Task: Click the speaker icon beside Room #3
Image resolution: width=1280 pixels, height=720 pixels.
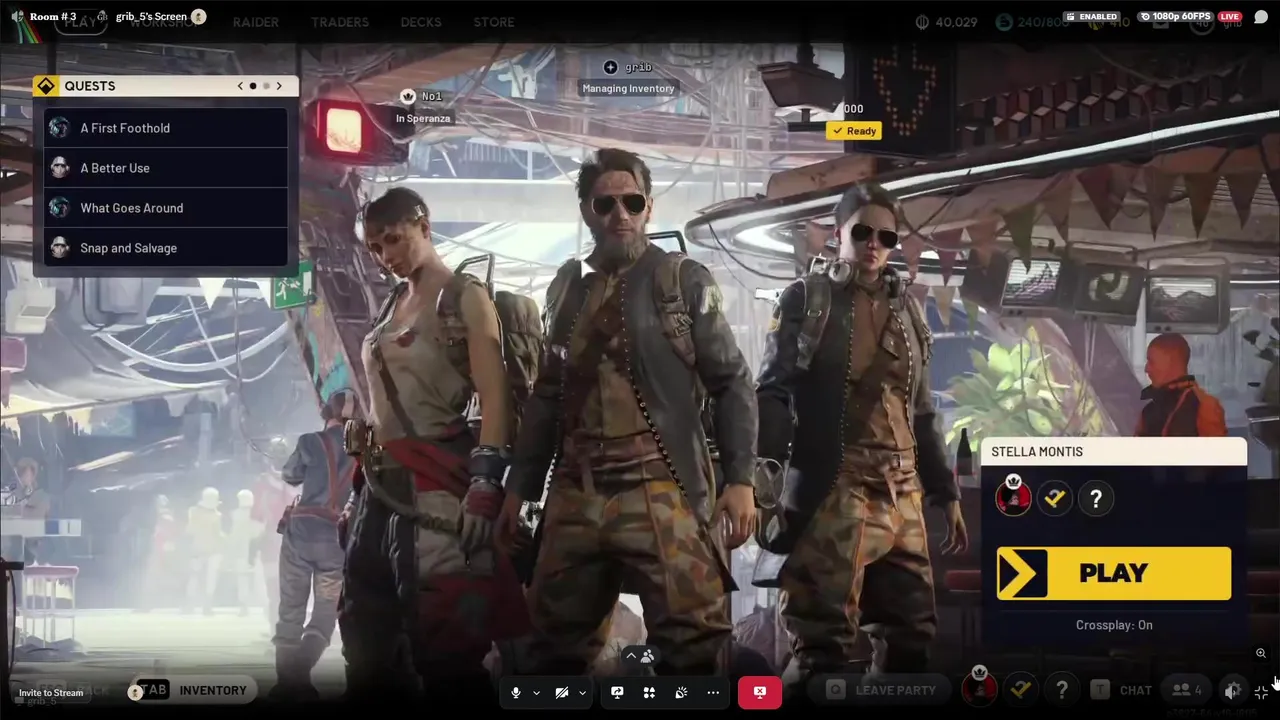Action: pyautogui.click(x=17, y=17)
